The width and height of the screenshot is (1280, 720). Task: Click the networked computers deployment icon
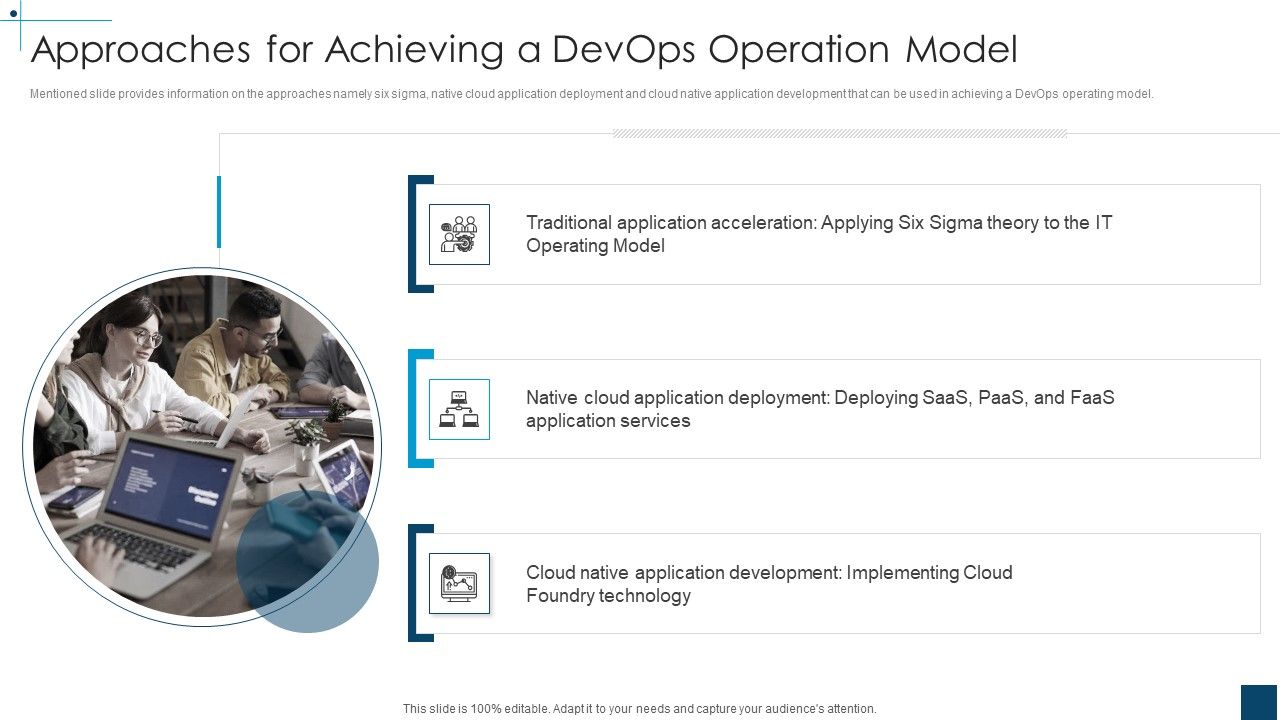[458, 408]
